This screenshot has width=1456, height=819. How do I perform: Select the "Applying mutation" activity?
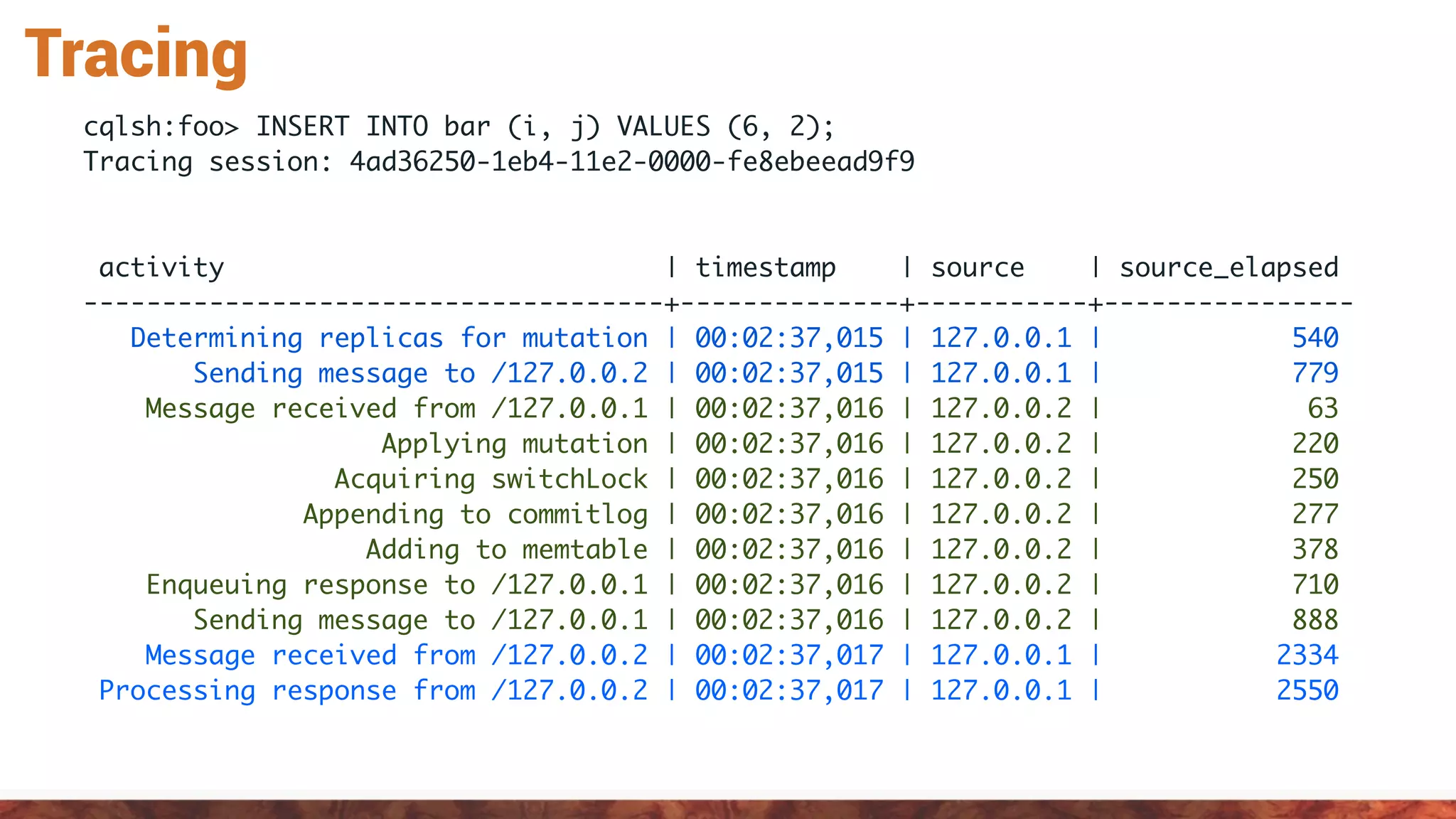point(515,444)
